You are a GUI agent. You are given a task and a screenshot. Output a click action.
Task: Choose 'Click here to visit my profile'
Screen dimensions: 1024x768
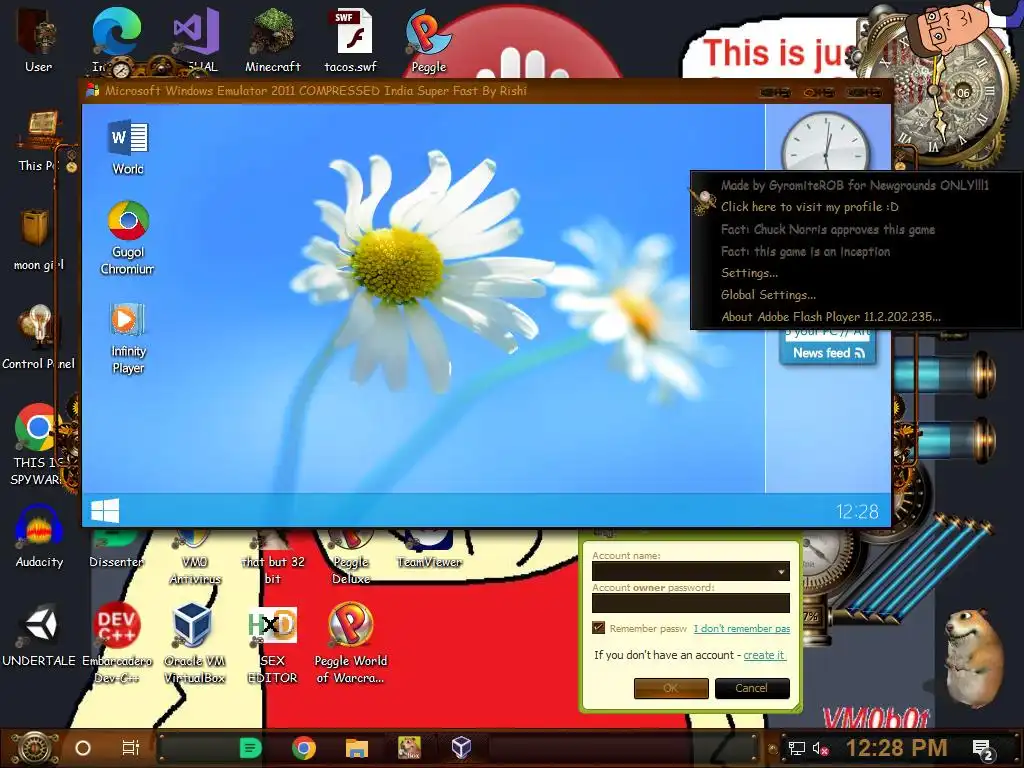810,207
